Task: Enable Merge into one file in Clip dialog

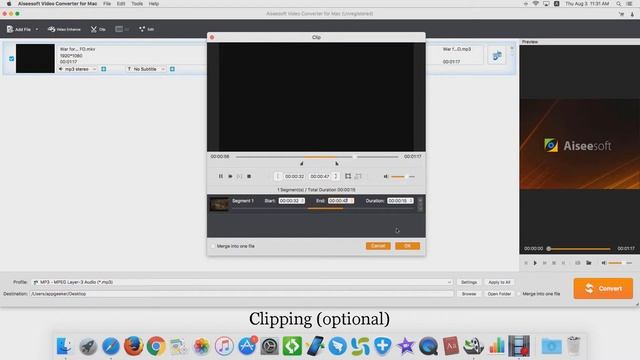Action: click(x=213, y=246)
